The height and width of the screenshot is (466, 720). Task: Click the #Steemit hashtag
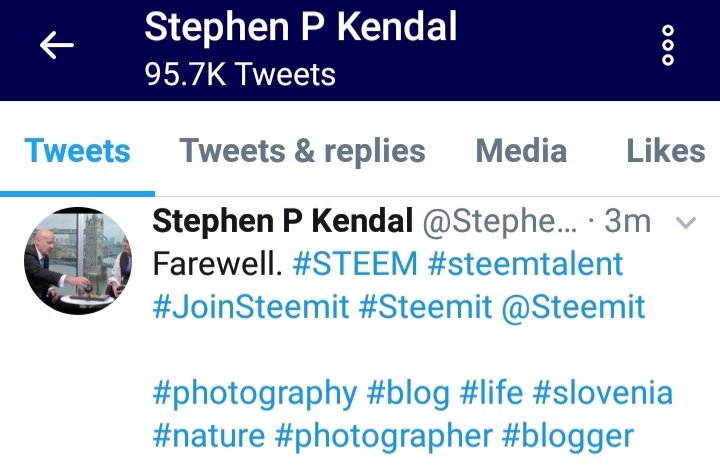[426, 307]
